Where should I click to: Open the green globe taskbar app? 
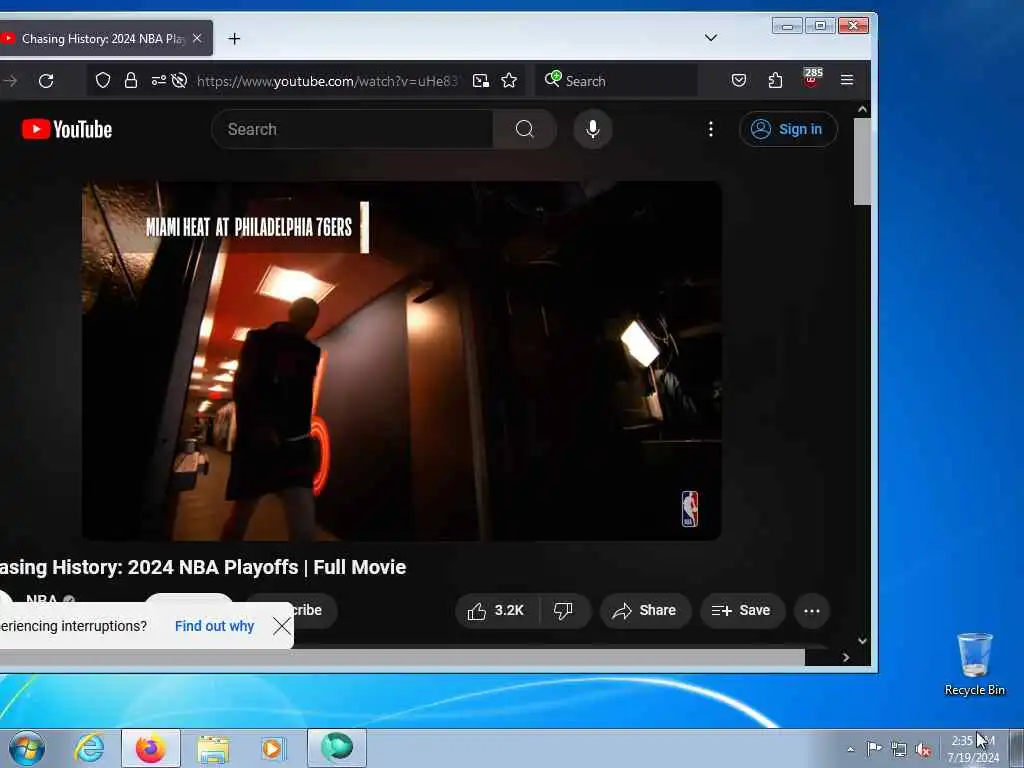[x=337, y=748]
